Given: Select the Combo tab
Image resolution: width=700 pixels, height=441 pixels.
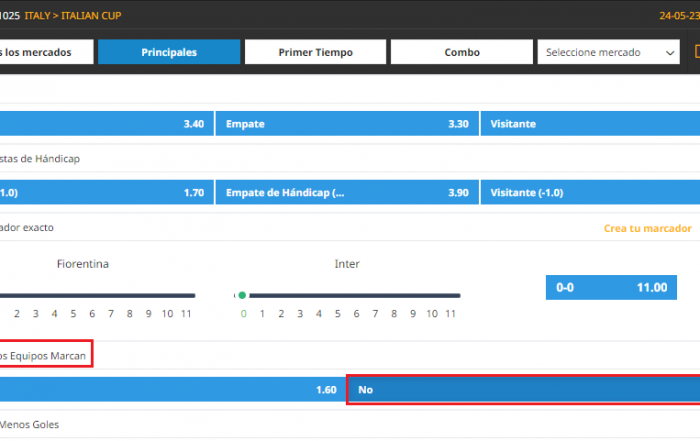Looking at the screenshot, I should pyautogui.click(x=461, y=52).
